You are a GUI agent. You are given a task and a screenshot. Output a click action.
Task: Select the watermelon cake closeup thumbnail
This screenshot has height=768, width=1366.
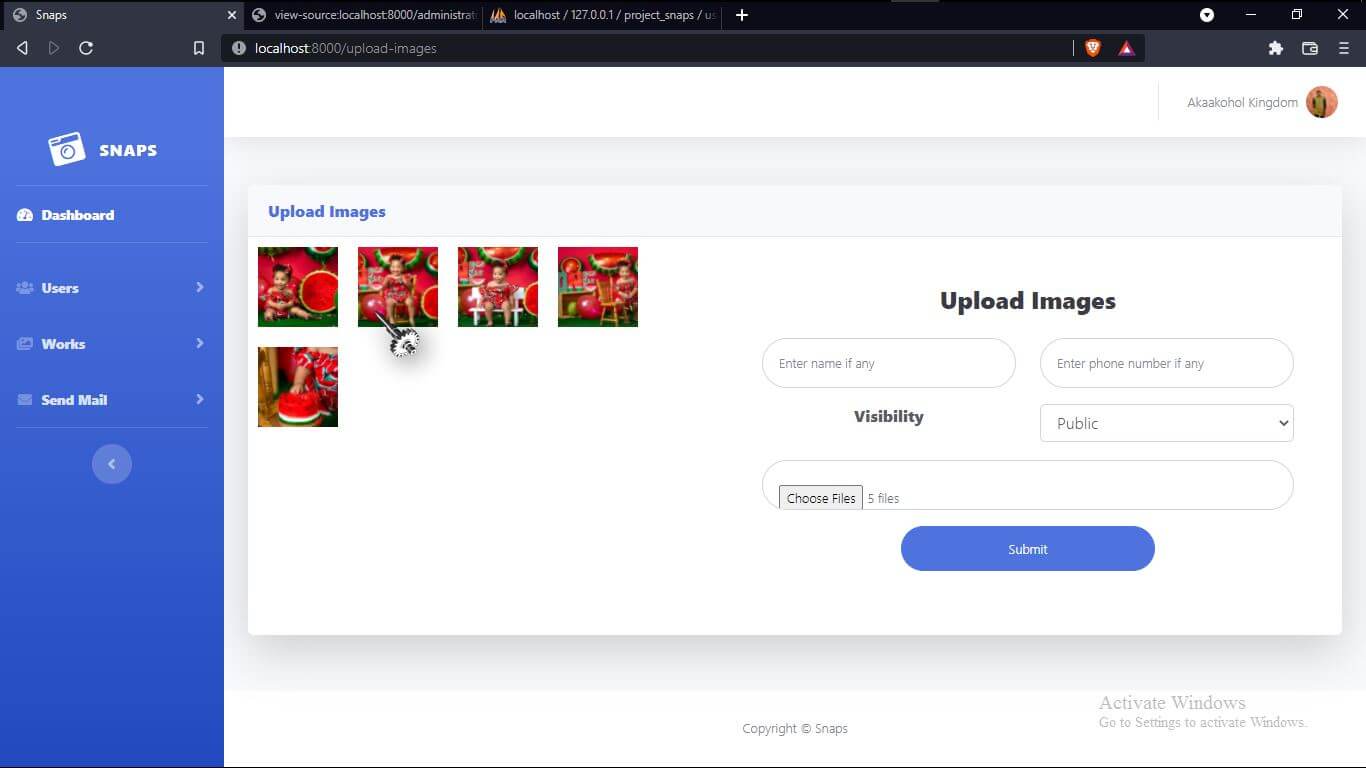(x=298, y=387)
